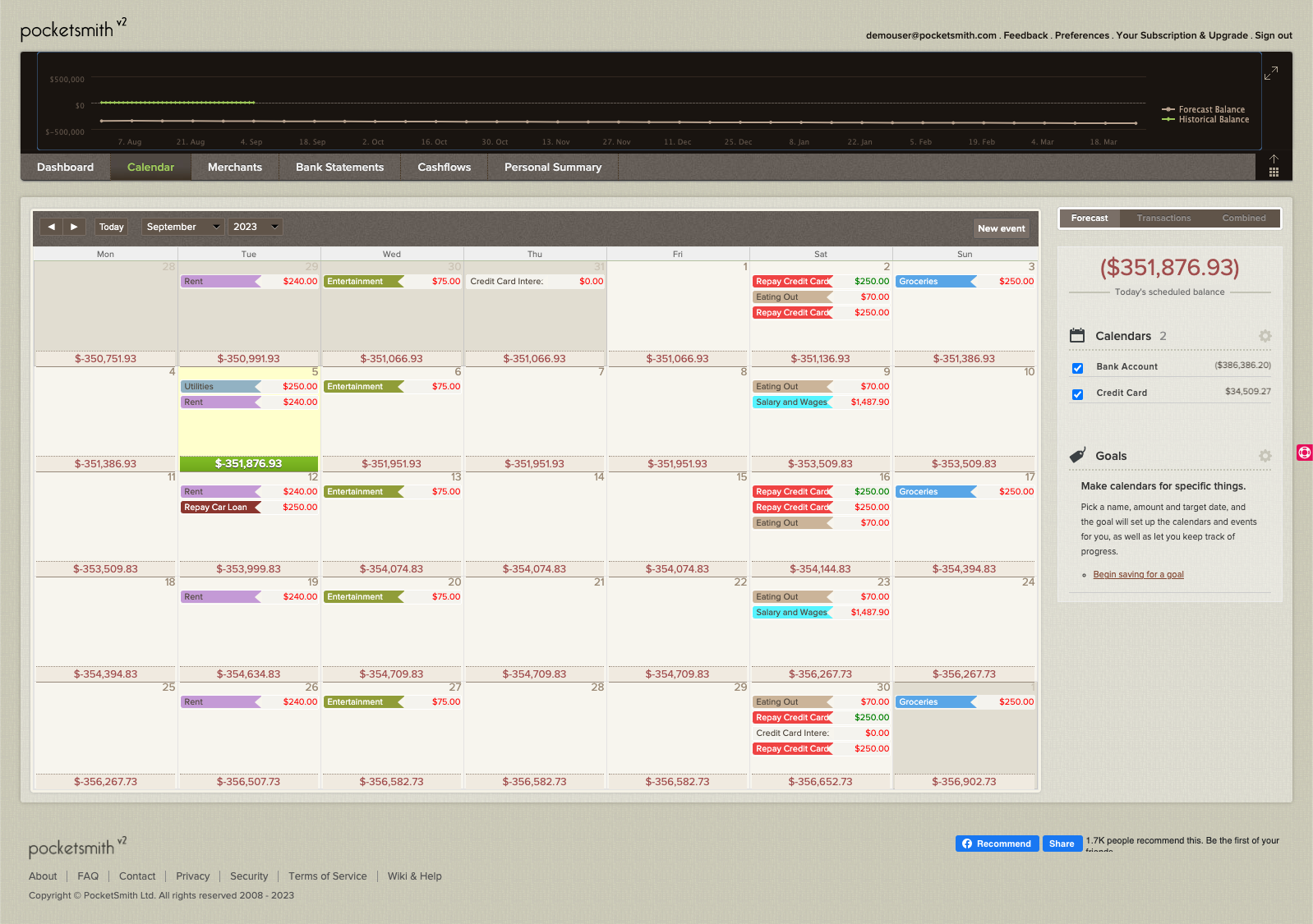Switch view to Transactions
1313x924 pixels.
click(x=1163, y=218)
